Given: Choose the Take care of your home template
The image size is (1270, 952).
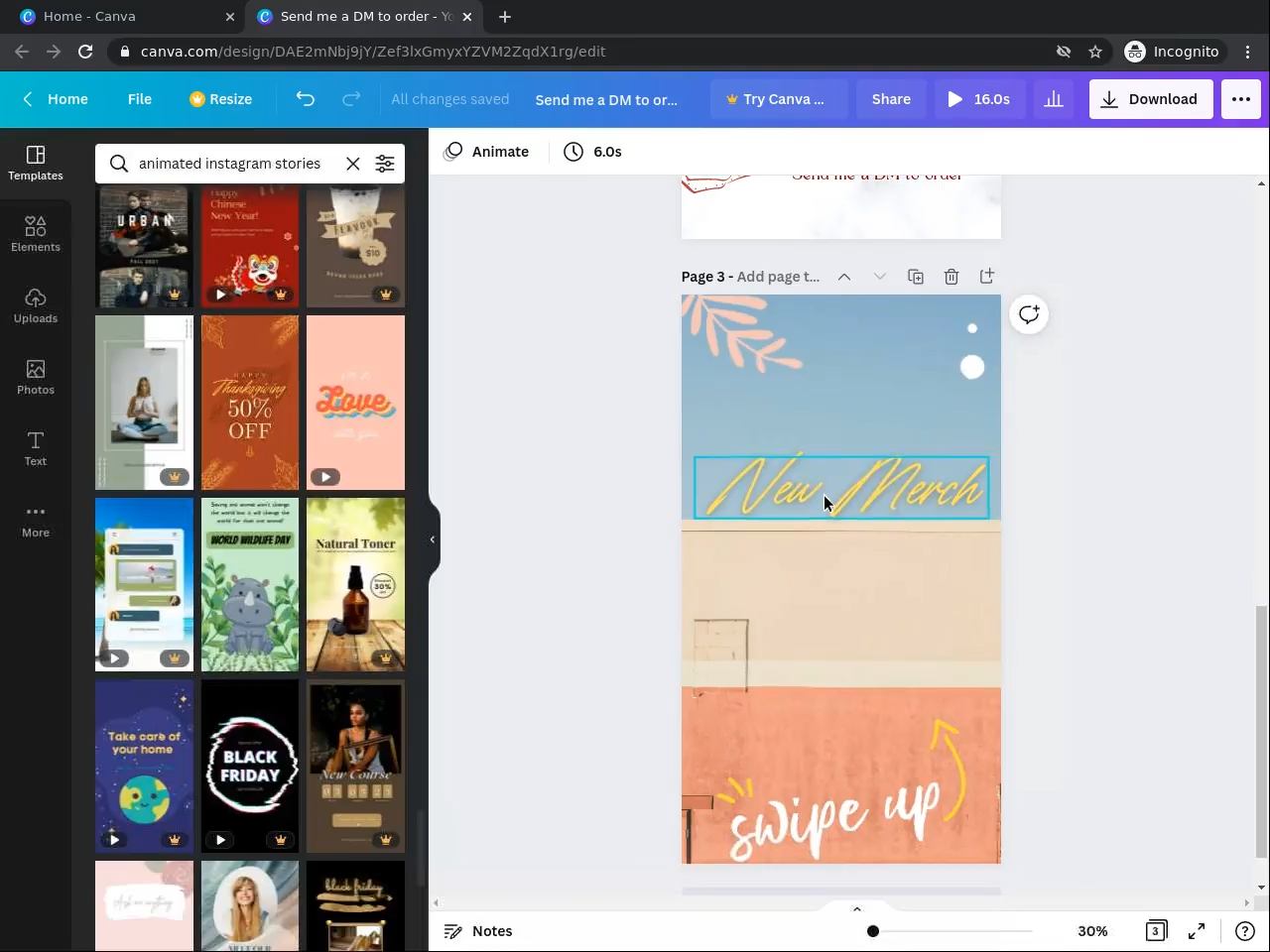Looking at the screenshot, I should pyautogui.click(x=144, y=766).
